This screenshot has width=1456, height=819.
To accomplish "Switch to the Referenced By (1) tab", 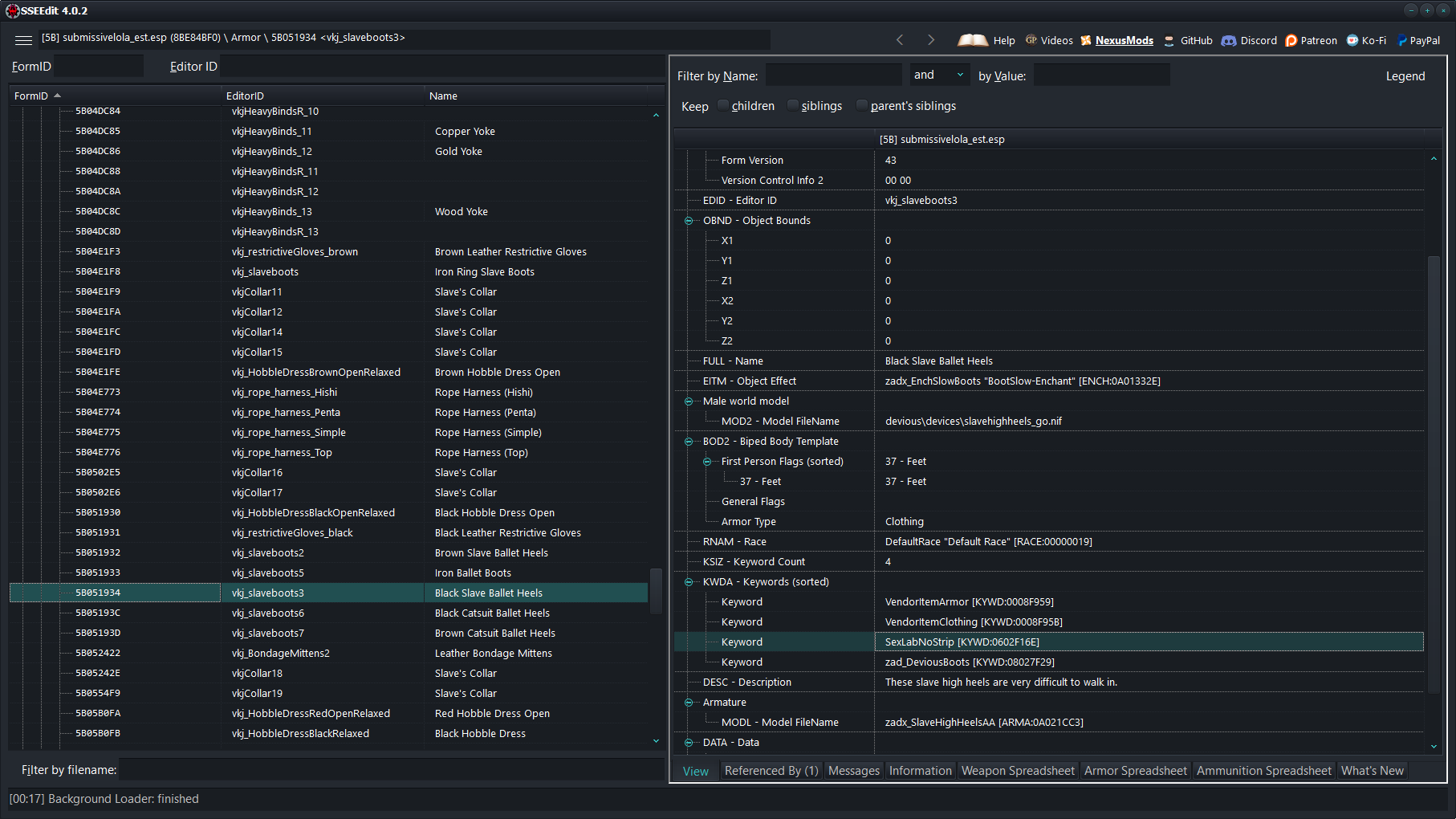I will pyautogui.click(x=771, y=771).
